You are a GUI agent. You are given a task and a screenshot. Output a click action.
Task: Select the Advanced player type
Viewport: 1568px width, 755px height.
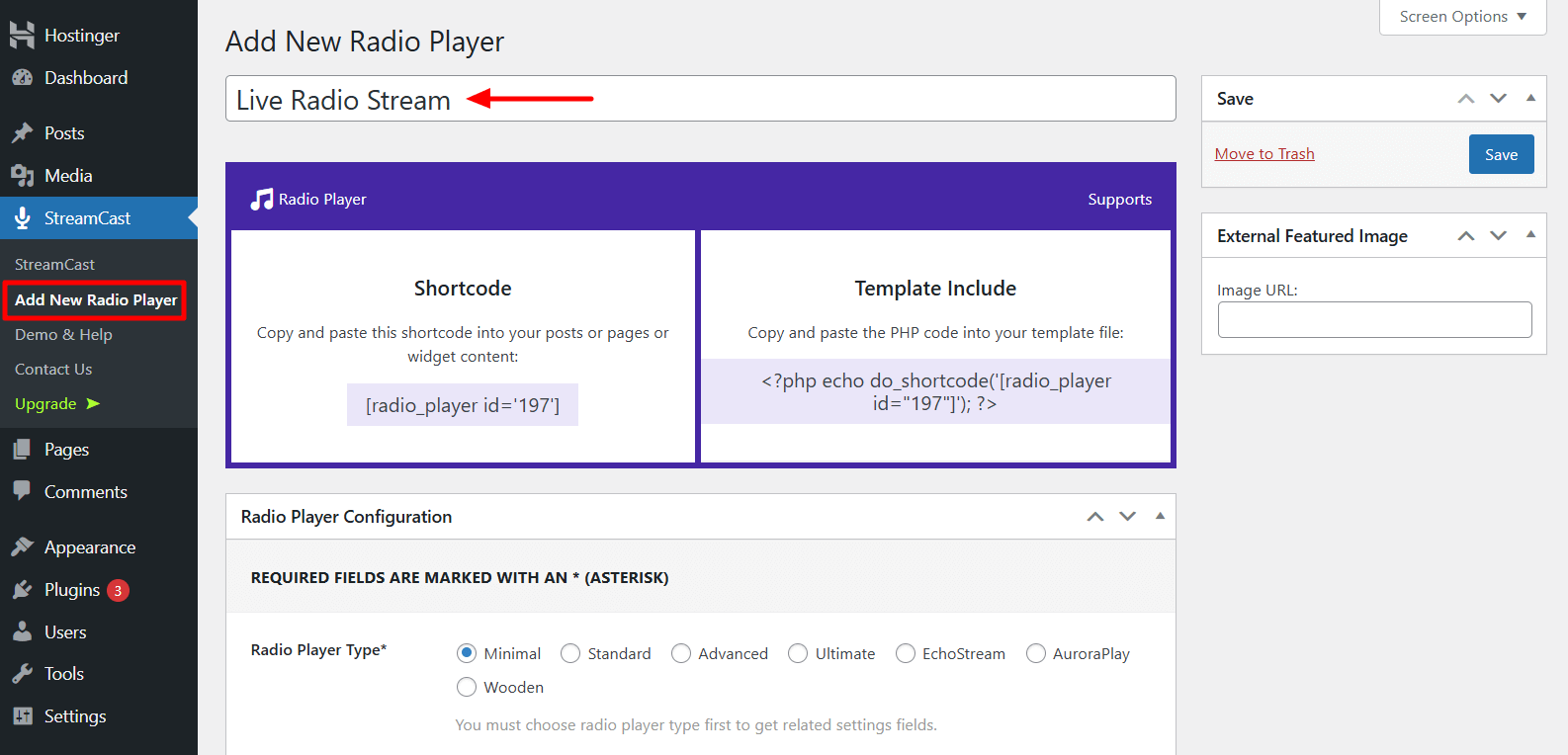coord(681,653)
